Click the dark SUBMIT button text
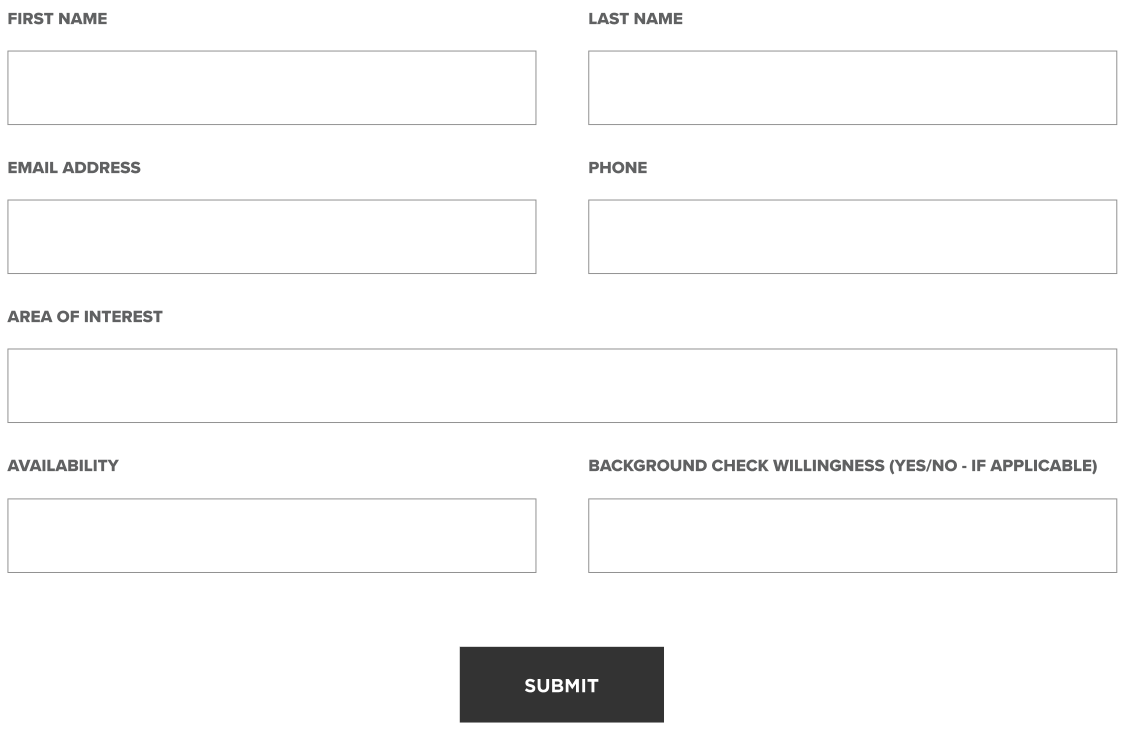Viewport: 1124px width, 729px height. coord(561,685)
